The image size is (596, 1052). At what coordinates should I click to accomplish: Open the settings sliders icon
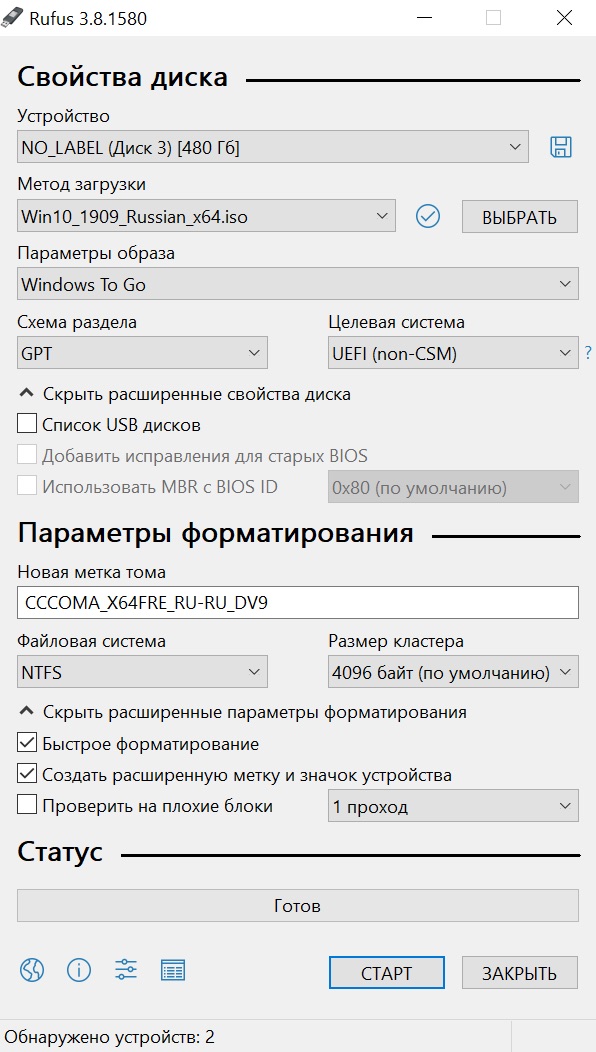click(126, 969)
